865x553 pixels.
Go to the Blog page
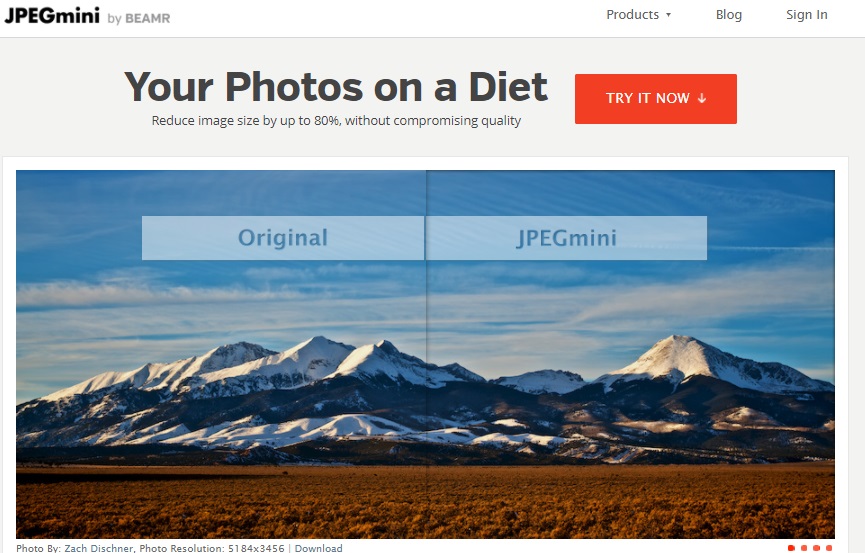click(728, 15)
